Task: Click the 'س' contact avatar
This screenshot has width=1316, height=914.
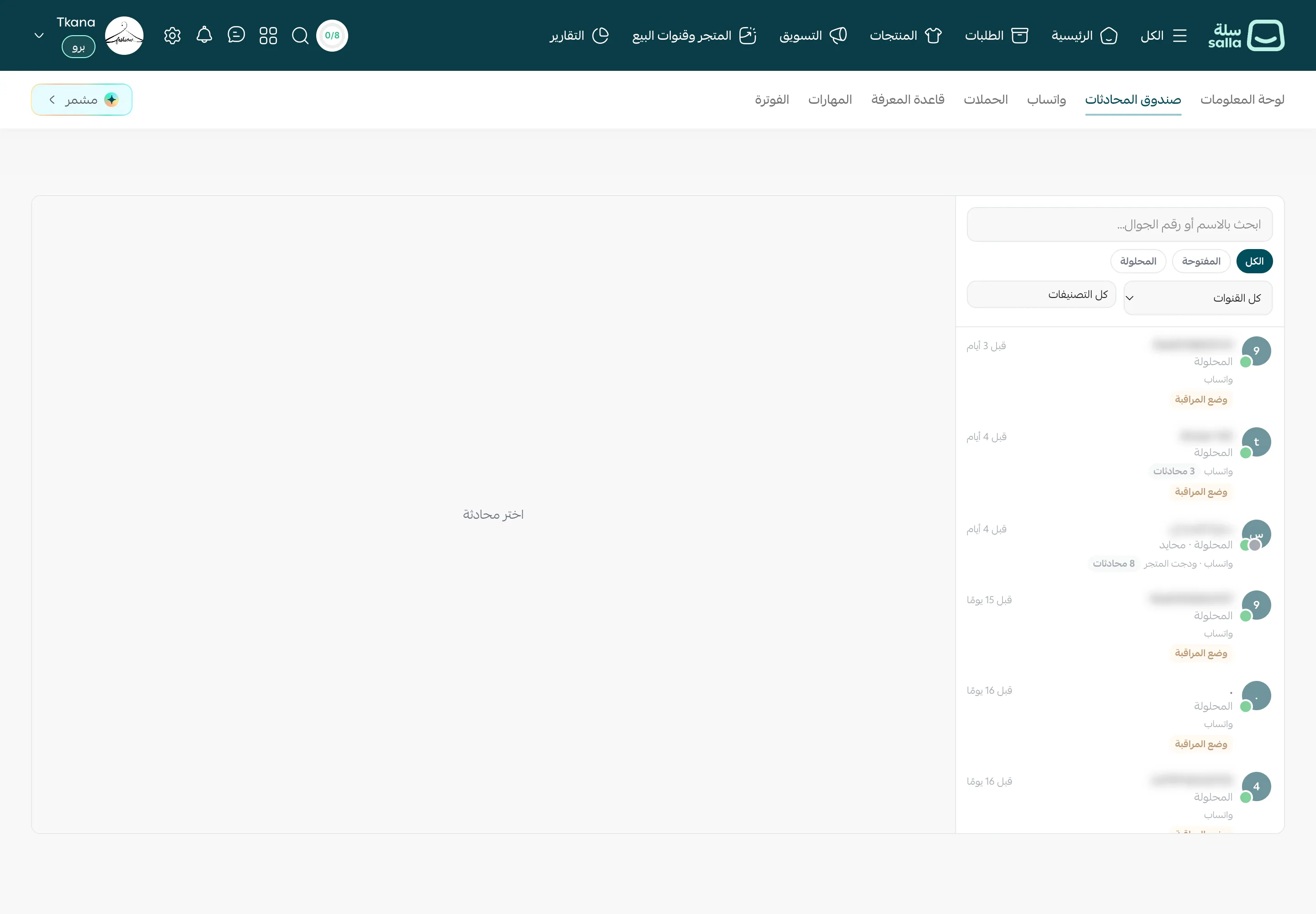Action: (1256, 534)
